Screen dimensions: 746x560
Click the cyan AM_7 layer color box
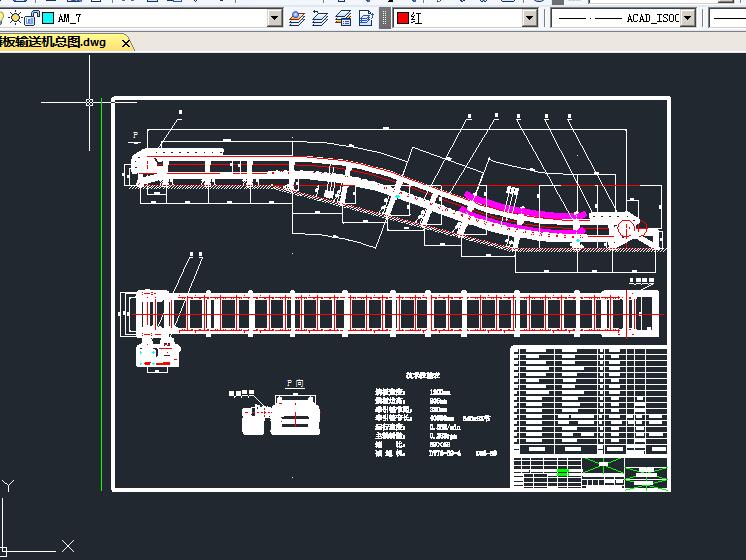tap(48, 18)
